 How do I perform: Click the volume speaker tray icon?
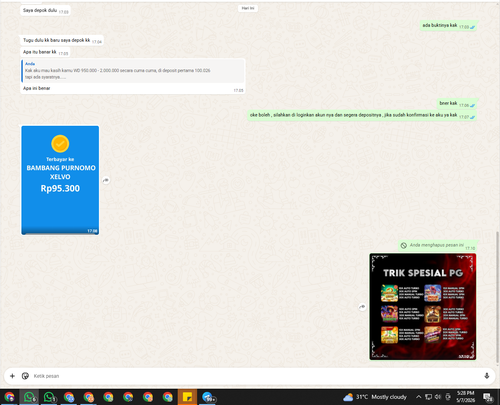coord(438,397)
